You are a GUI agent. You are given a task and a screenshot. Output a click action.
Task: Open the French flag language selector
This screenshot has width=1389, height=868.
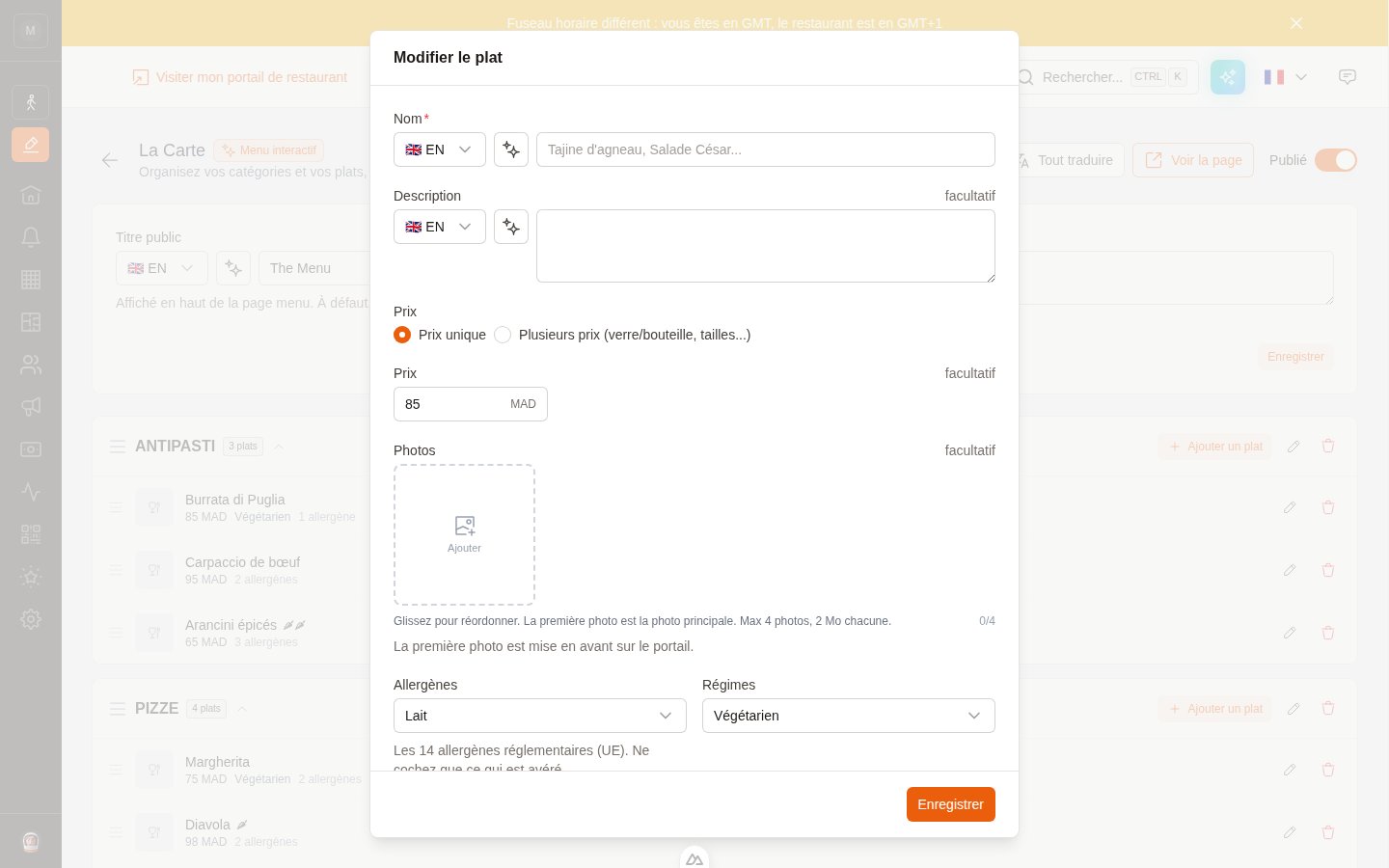pyautogui.click(x=1286, y=77)
